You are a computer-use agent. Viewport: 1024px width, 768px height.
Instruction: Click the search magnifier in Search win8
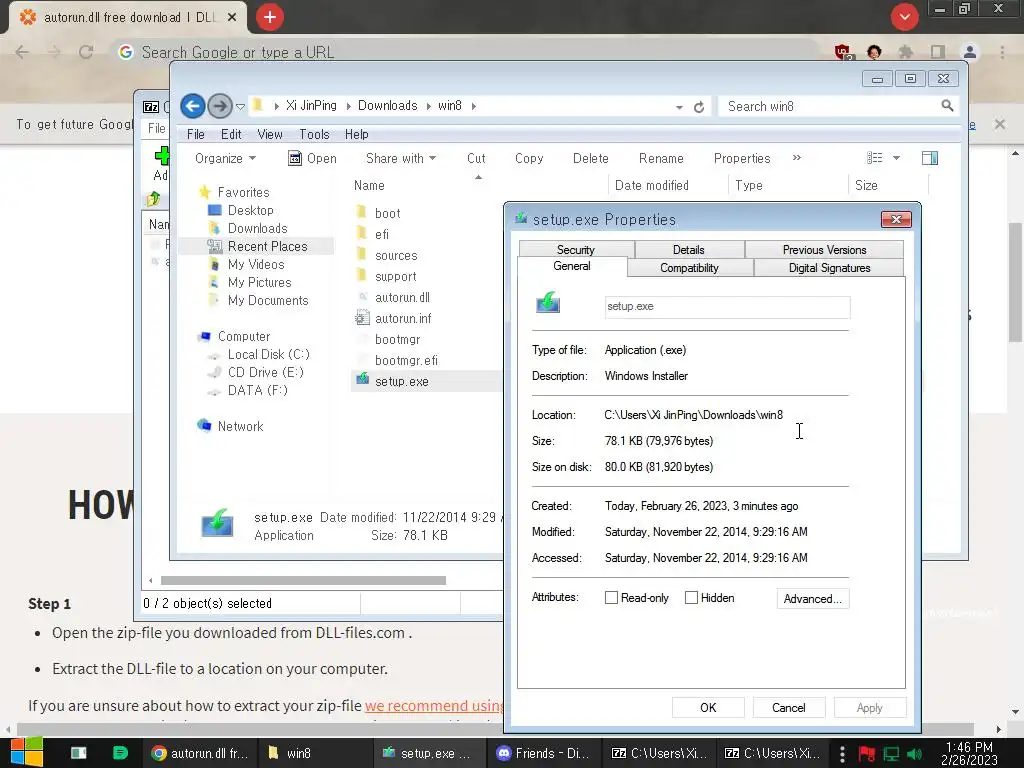pyautogui.click(x=947, y=106)
